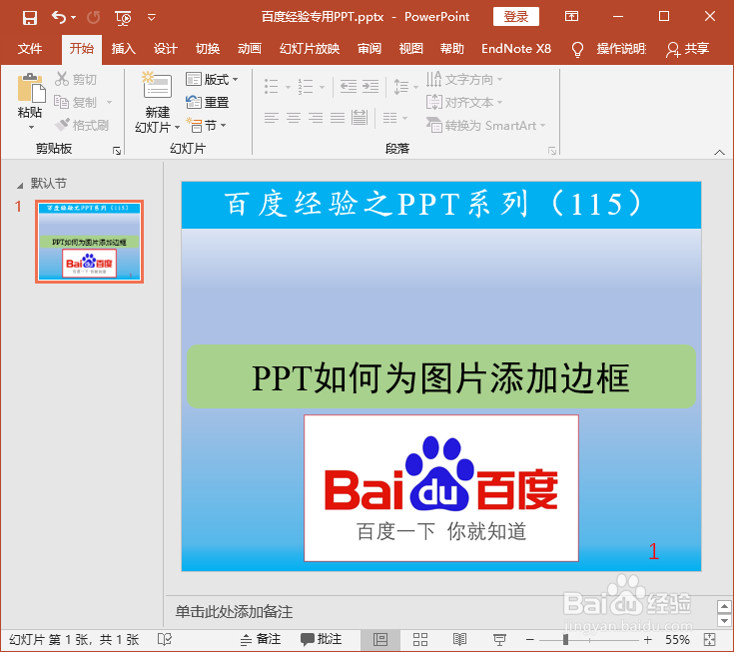Toggle center text alignment

point(293,117)
